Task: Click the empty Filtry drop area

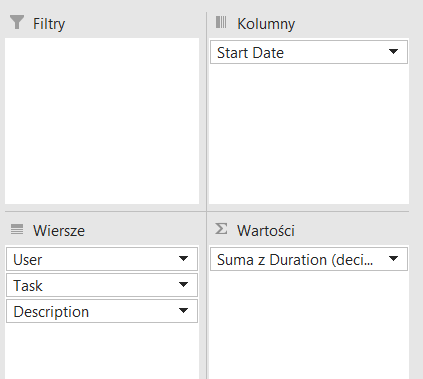Action: pos(102,121)
